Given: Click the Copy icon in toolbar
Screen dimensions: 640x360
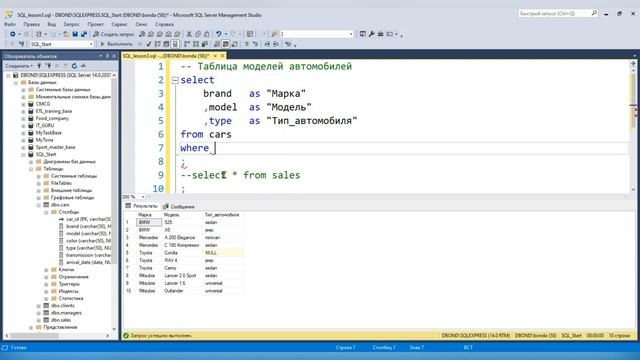Looking at the screenshot, I should 198,34.
